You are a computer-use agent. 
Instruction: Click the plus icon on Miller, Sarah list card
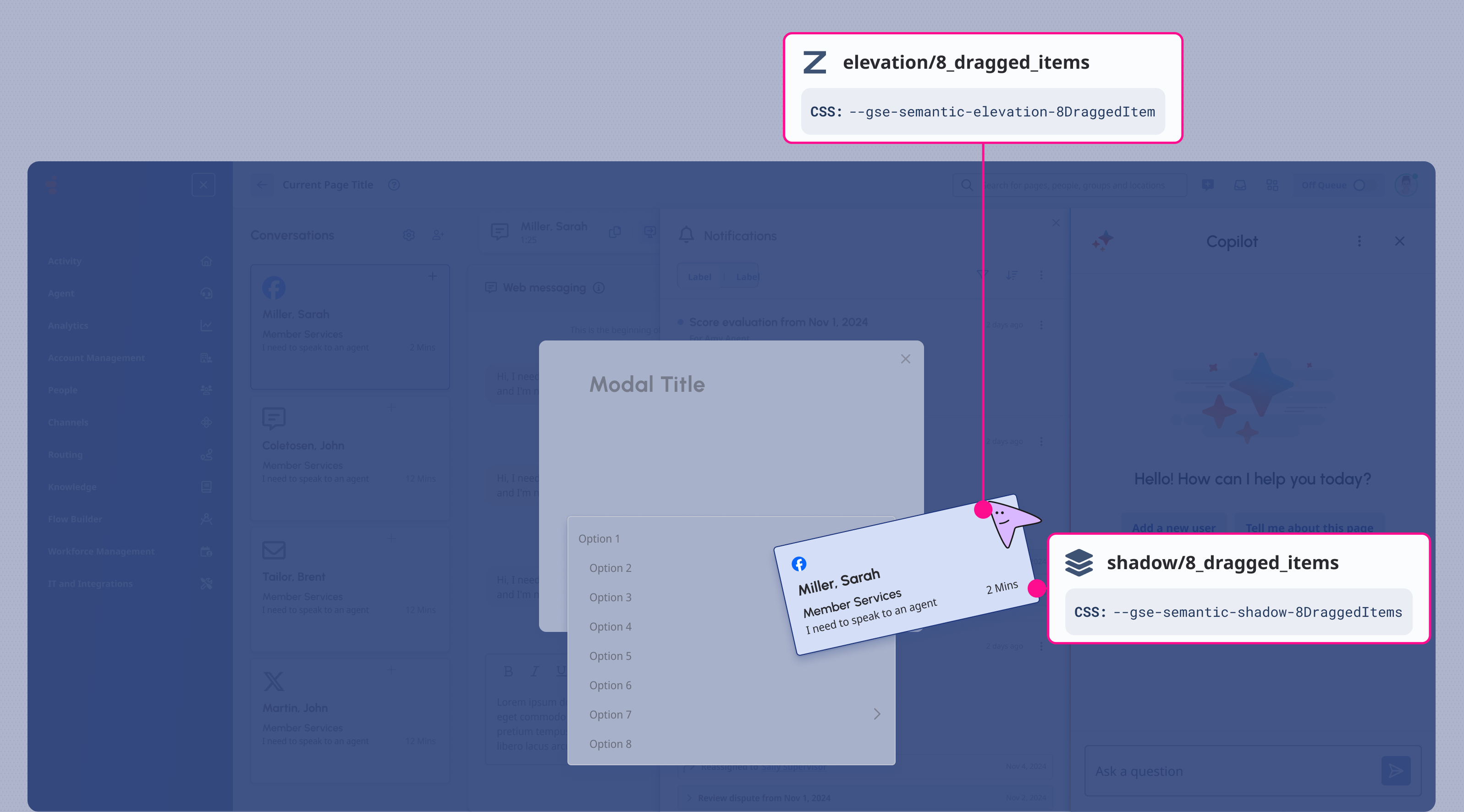pyautogui.click(x=433, y=276)
